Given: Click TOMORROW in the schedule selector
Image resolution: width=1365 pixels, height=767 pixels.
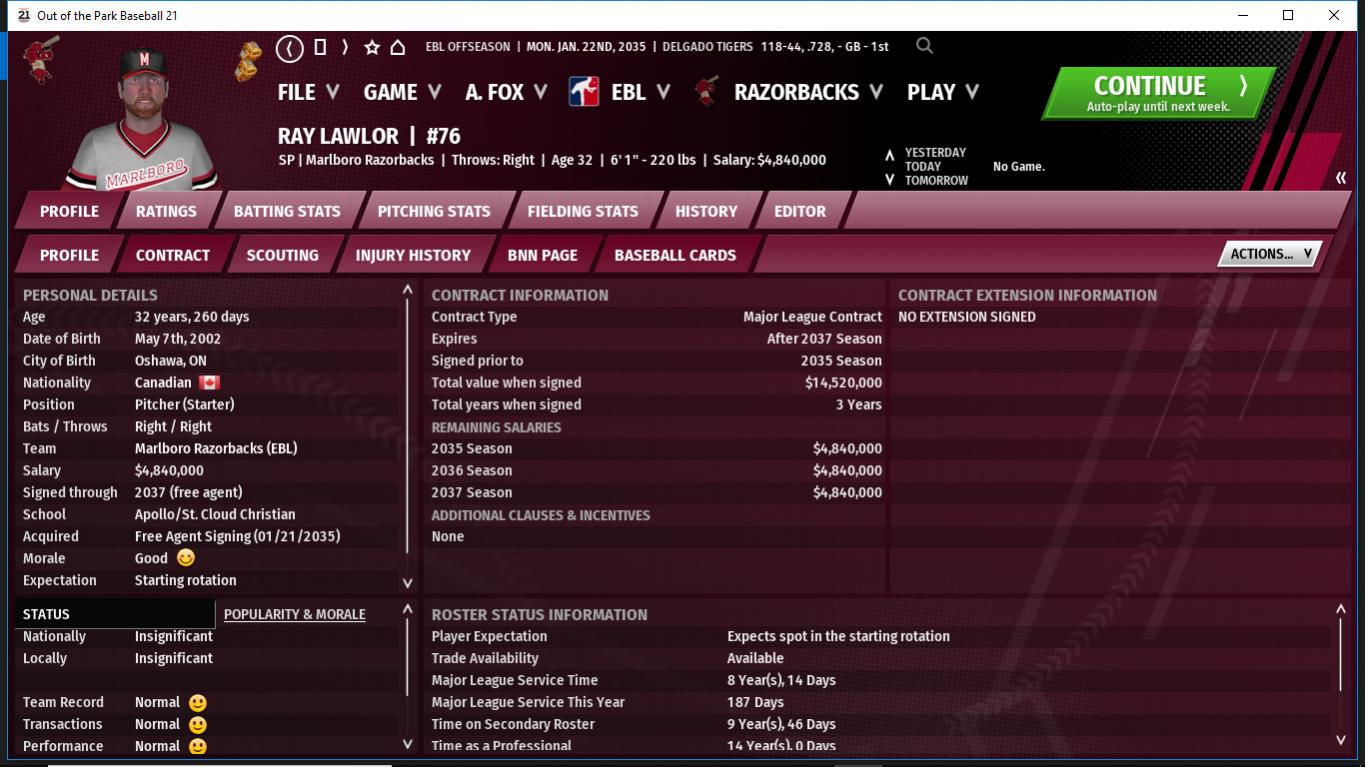Looking at the screenshot, I should coord(936,181).
